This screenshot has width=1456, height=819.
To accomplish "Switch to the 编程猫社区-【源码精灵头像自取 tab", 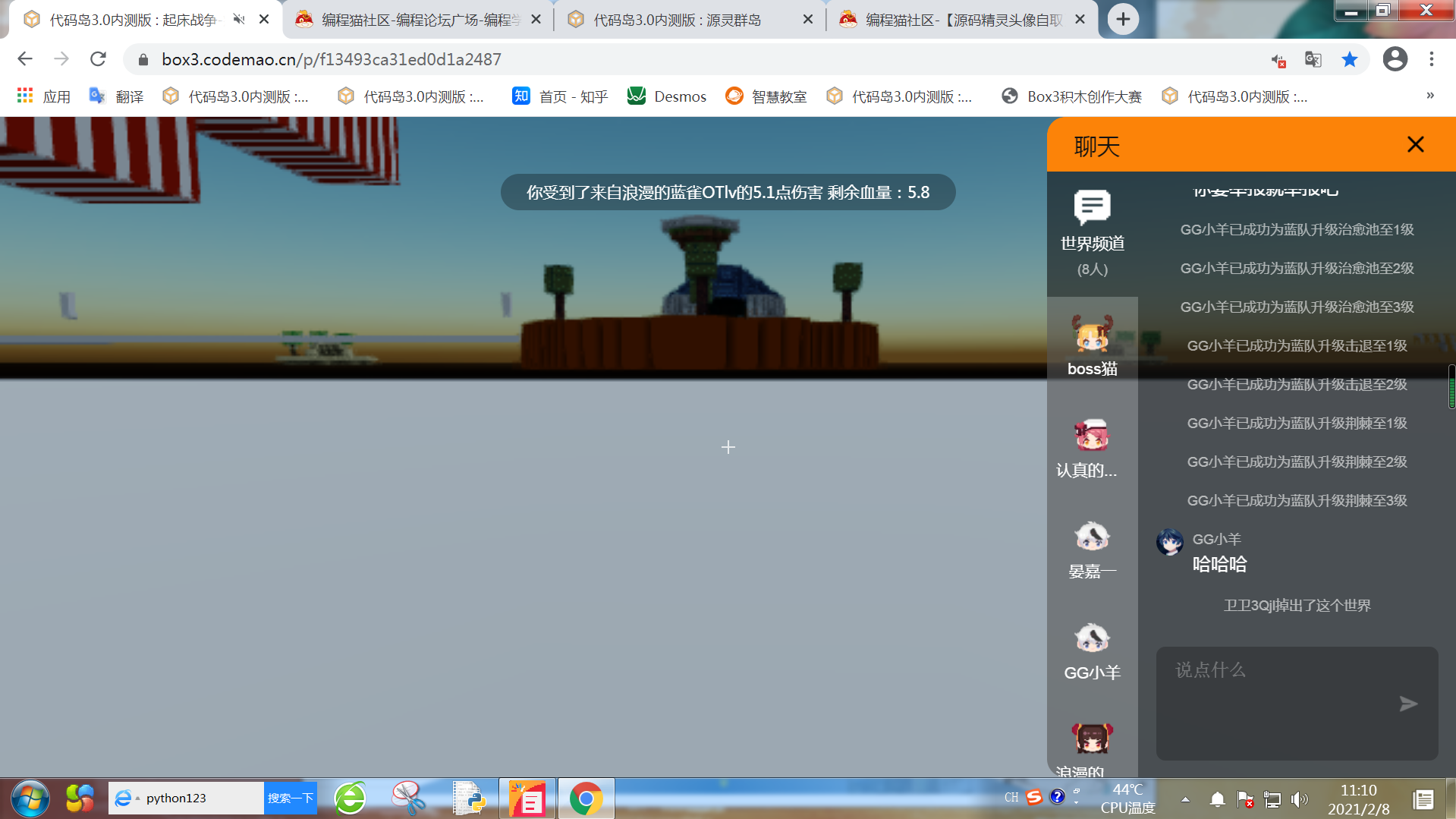I will 961,20.
